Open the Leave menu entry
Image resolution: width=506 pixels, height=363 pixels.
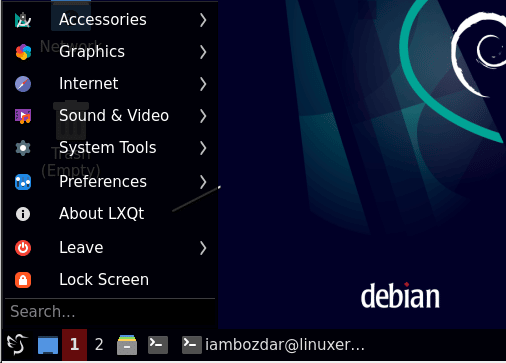point(110,248)
